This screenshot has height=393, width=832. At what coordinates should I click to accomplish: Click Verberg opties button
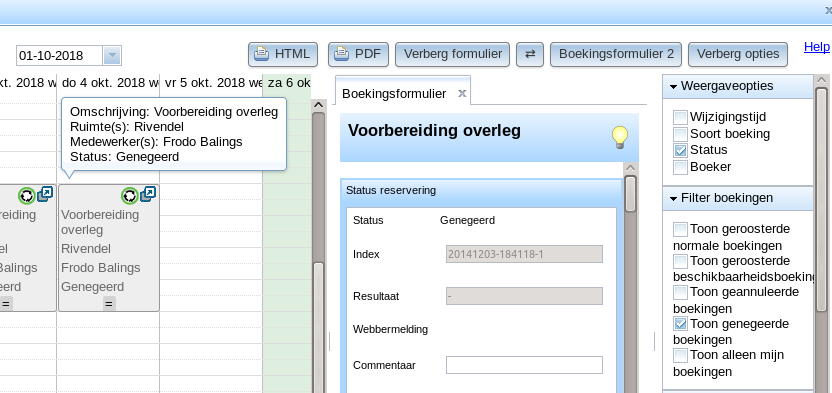(738, 54)
